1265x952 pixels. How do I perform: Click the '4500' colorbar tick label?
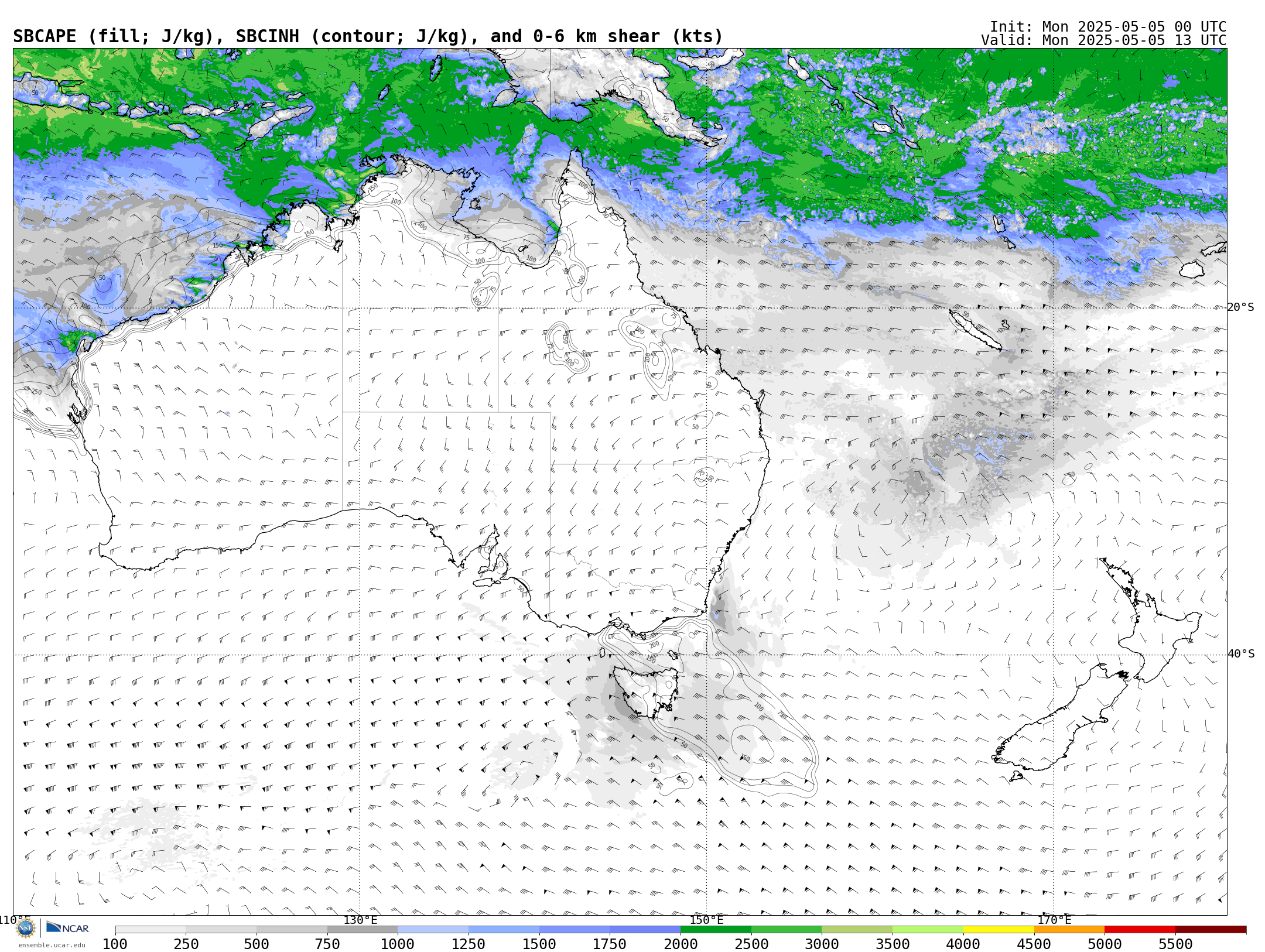click(x=1034, y=944)
